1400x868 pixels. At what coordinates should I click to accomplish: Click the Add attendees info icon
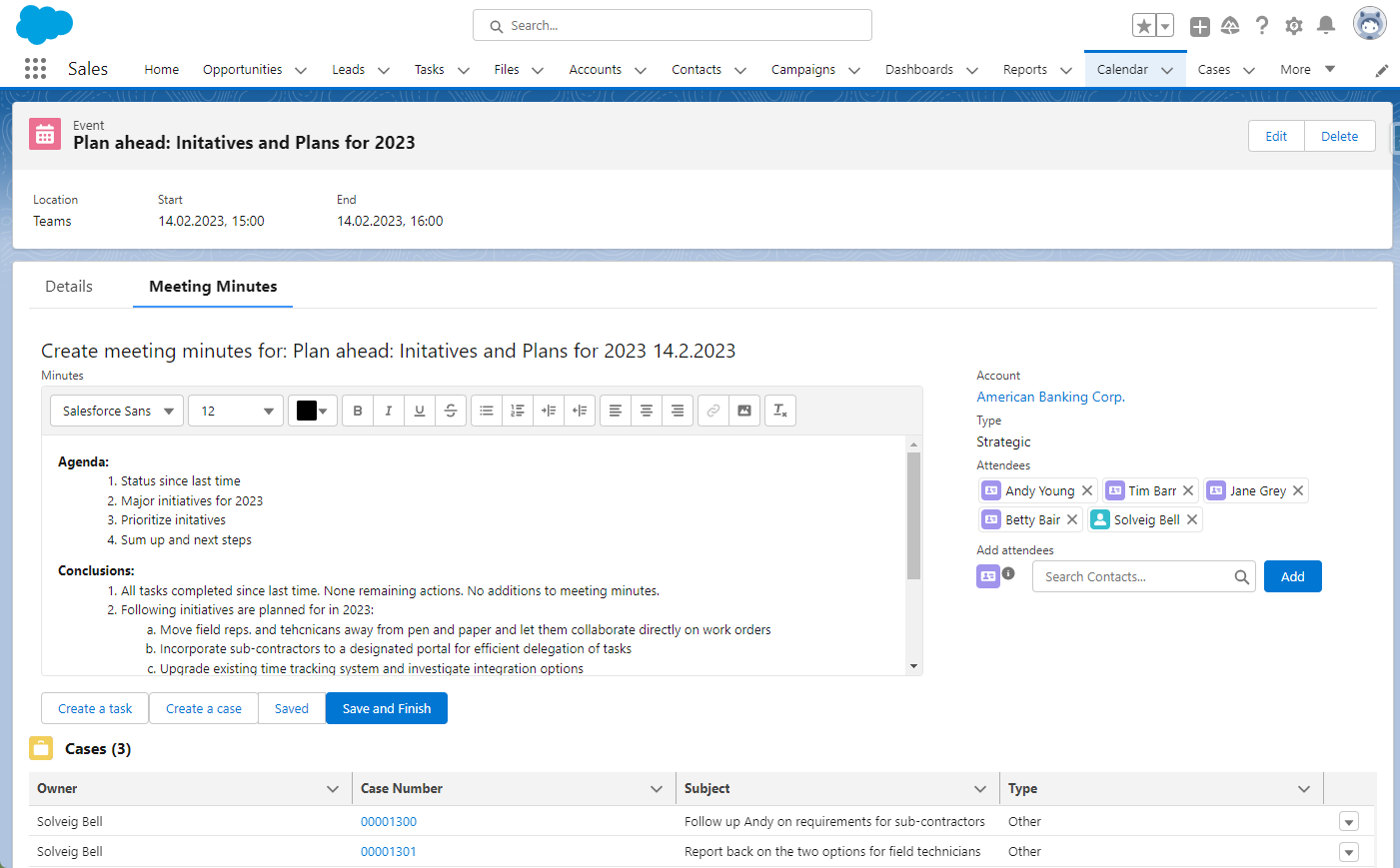point(1008,573)
